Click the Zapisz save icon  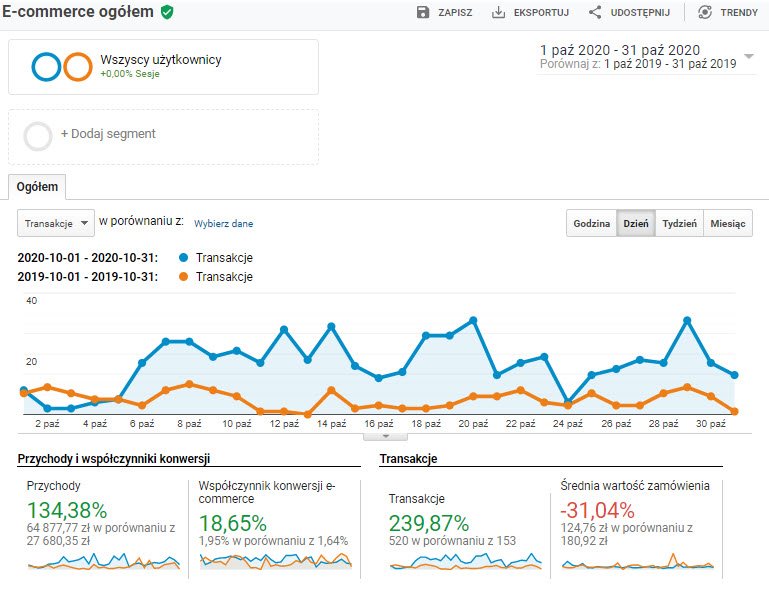tap(423, 12)
